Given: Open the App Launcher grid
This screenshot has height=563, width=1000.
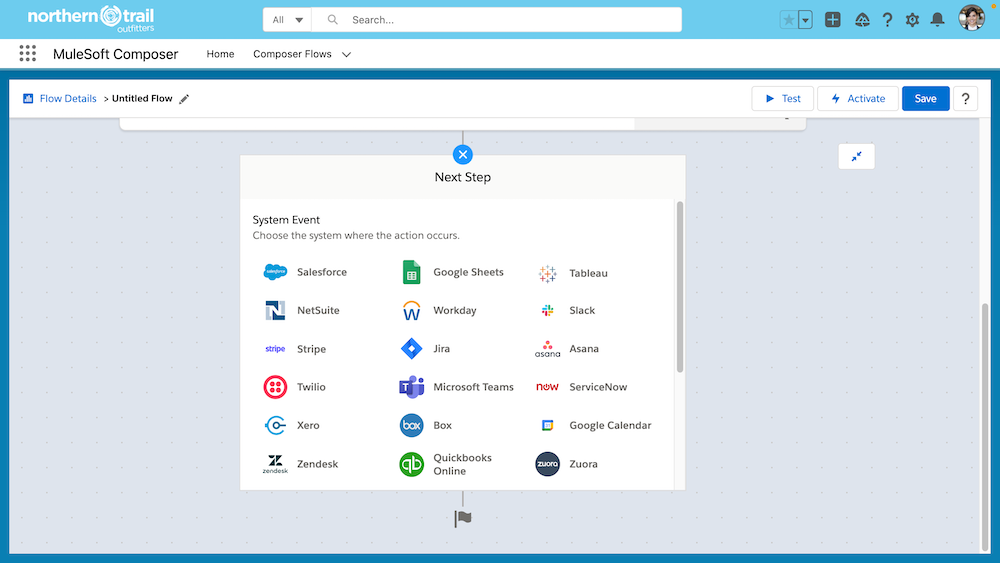Looking at the screenshot, I should [27, 54].
